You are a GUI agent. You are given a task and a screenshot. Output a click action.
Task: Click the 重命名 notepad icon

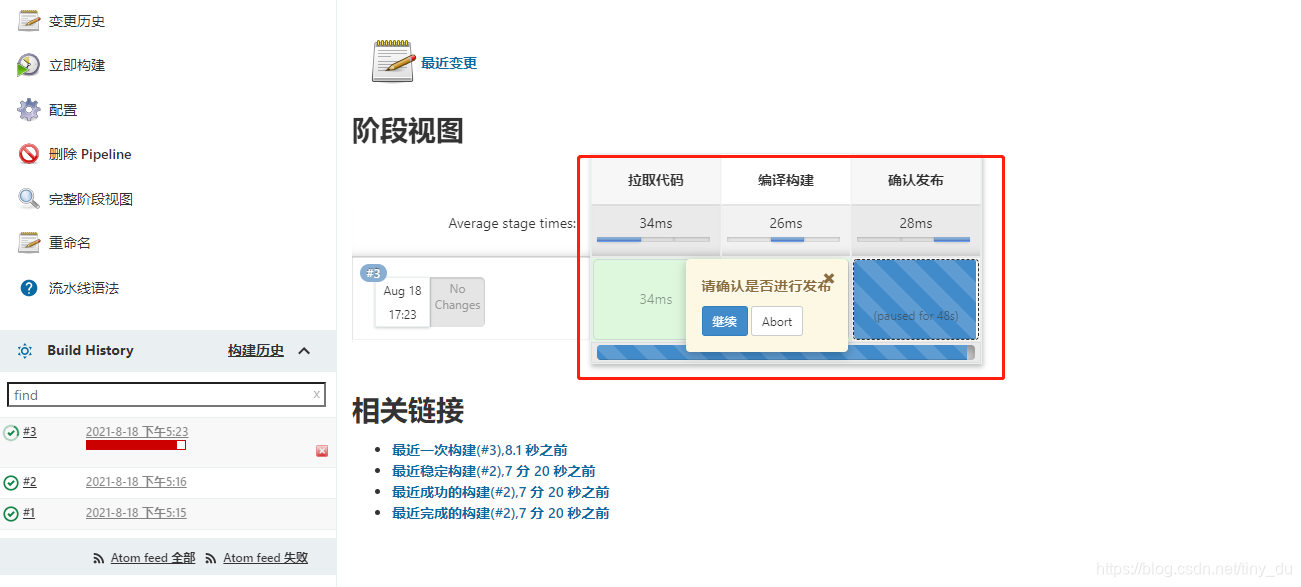(x=29, y=243)
